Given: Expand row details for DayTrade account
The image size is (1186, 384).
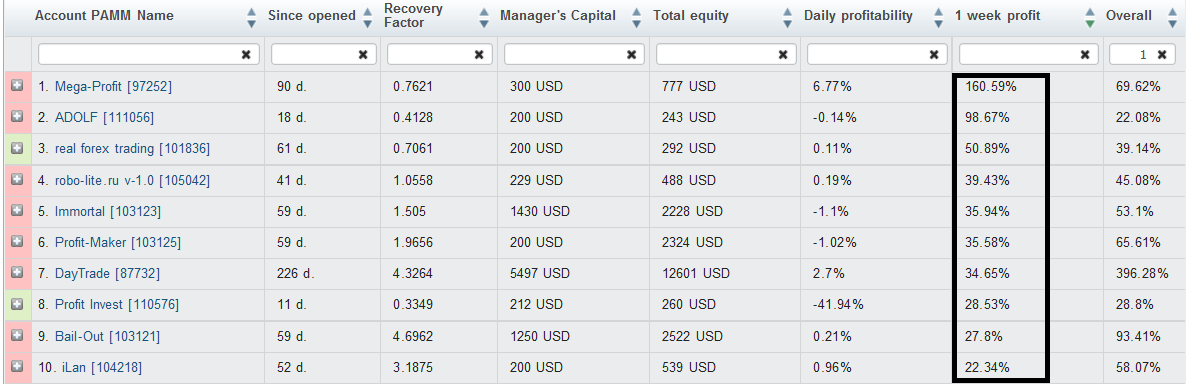Looking at the screenshot, I should tap(17, 273).
